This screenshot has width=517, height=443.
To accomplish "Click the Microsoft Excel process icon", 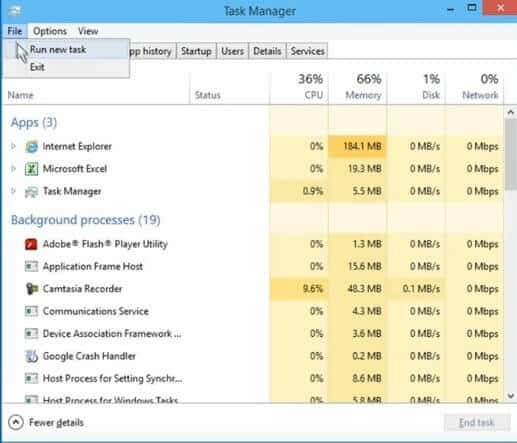I will click(x=31, y=169).
